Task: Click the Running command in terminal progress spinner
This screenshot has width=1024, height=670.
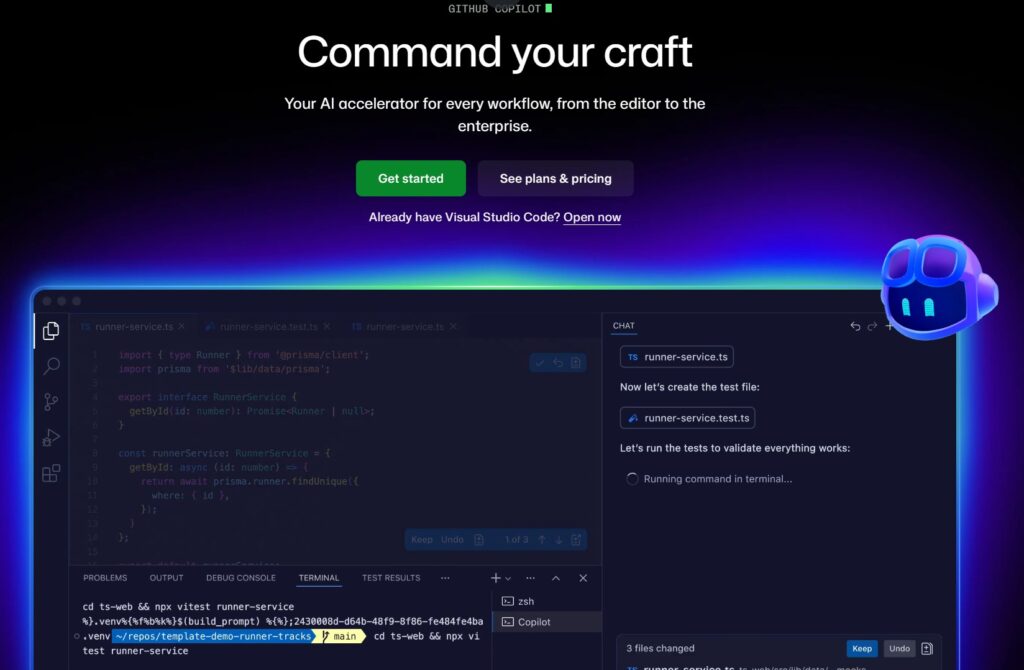Action: (632, 479)
